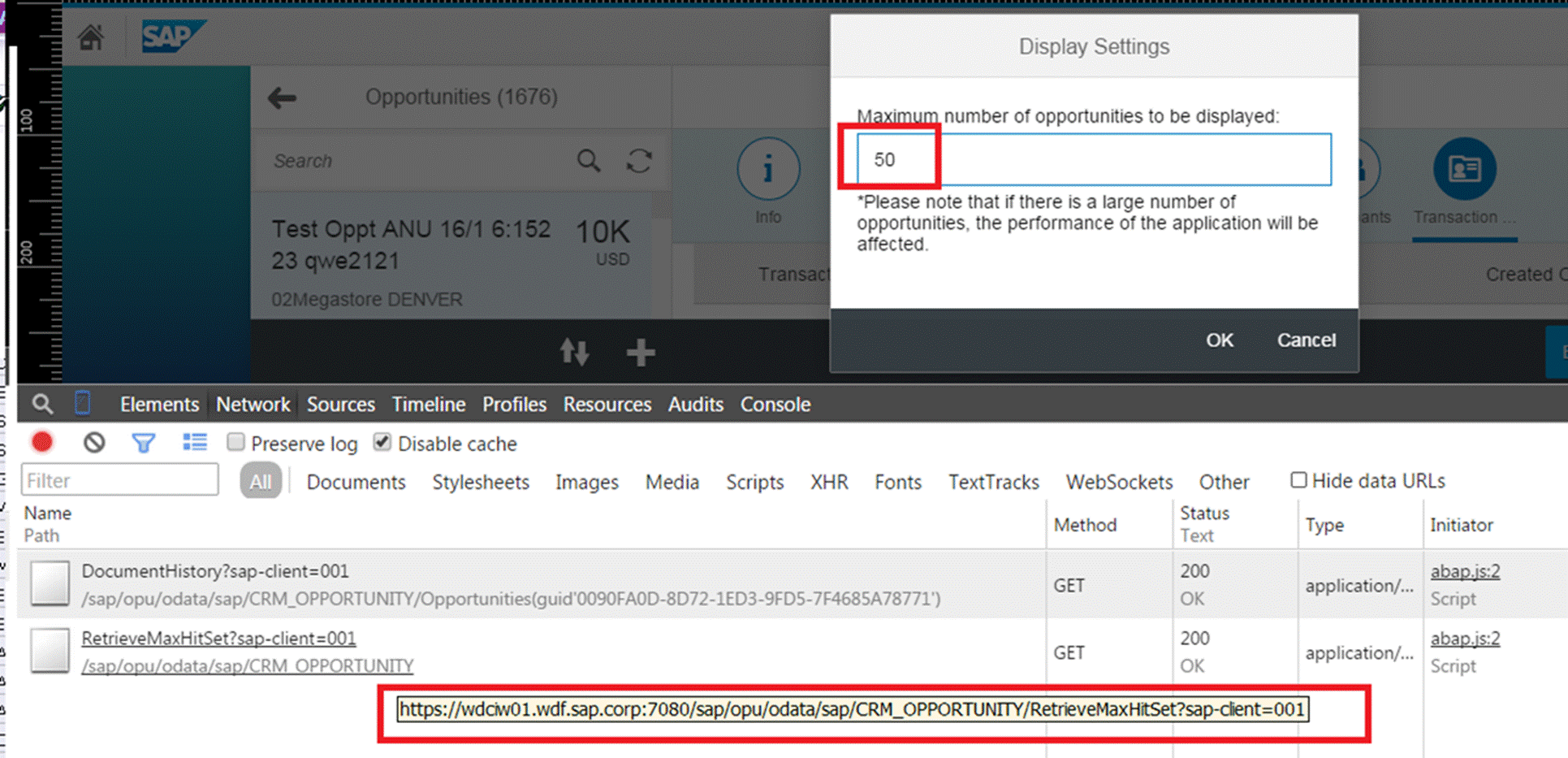Sort by the Method column header
Screen dimensions: 1568x758
coord(1085,525)
